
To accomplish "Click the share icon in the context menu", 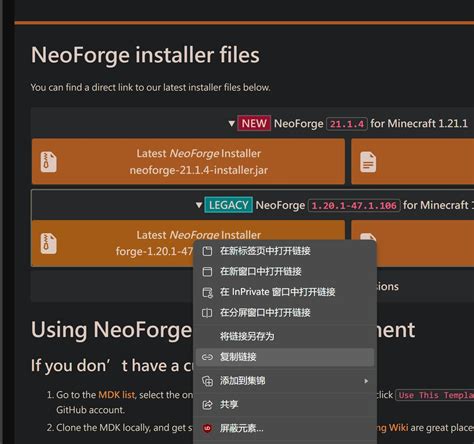I will [x=207, y=405].
